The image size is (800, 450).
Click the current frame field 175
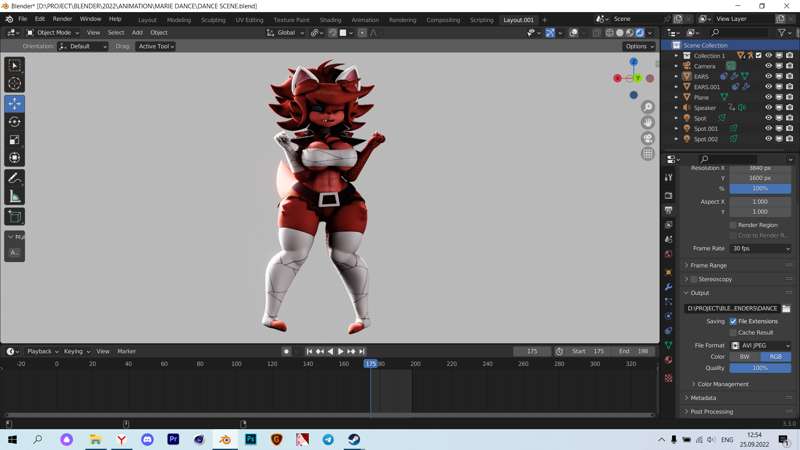[x=532, y=351]
